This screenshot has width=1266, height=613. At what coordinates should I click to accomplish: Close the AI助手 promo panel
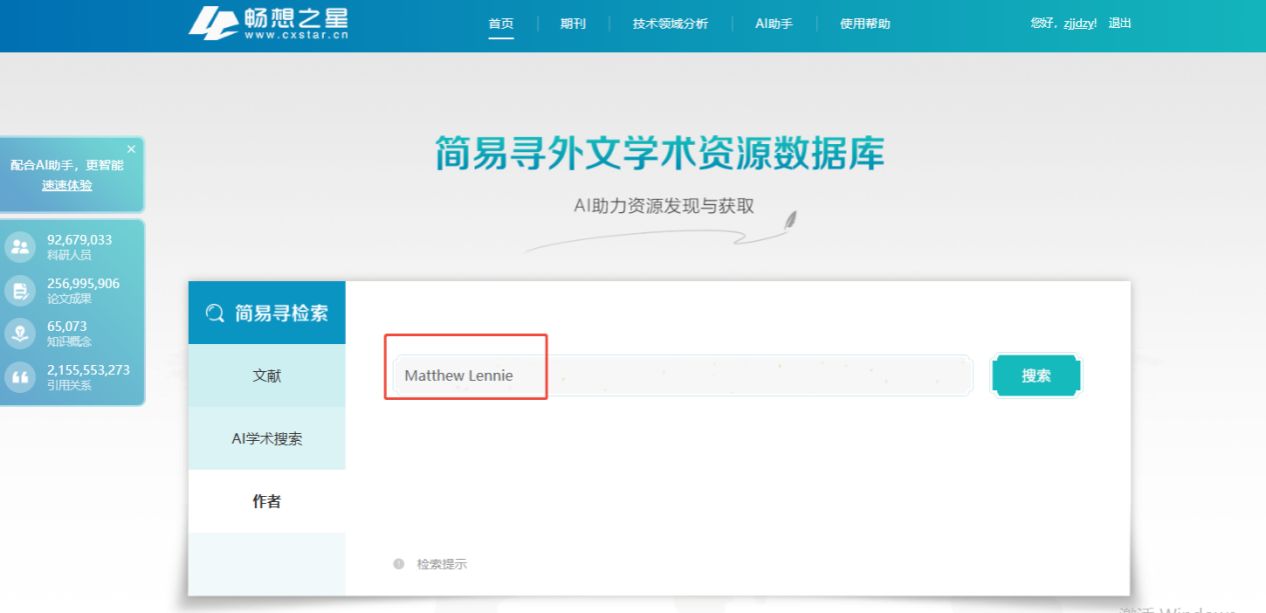tap(131, 149)
